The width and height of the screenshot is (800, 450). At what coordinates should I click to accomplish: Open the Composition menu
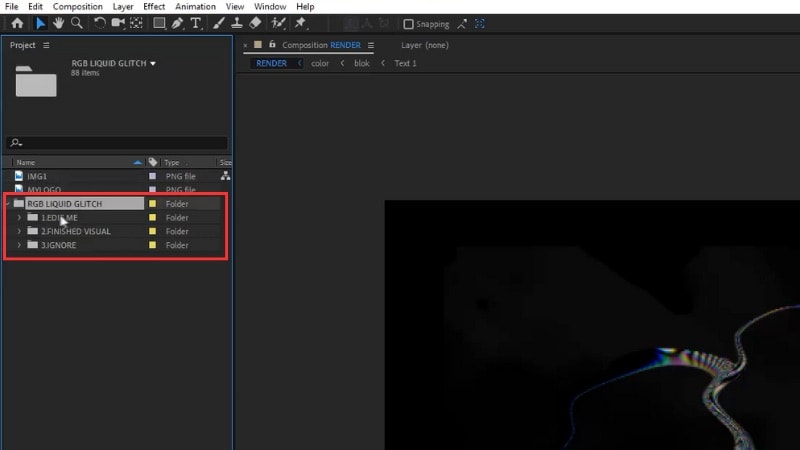point(78,7)
